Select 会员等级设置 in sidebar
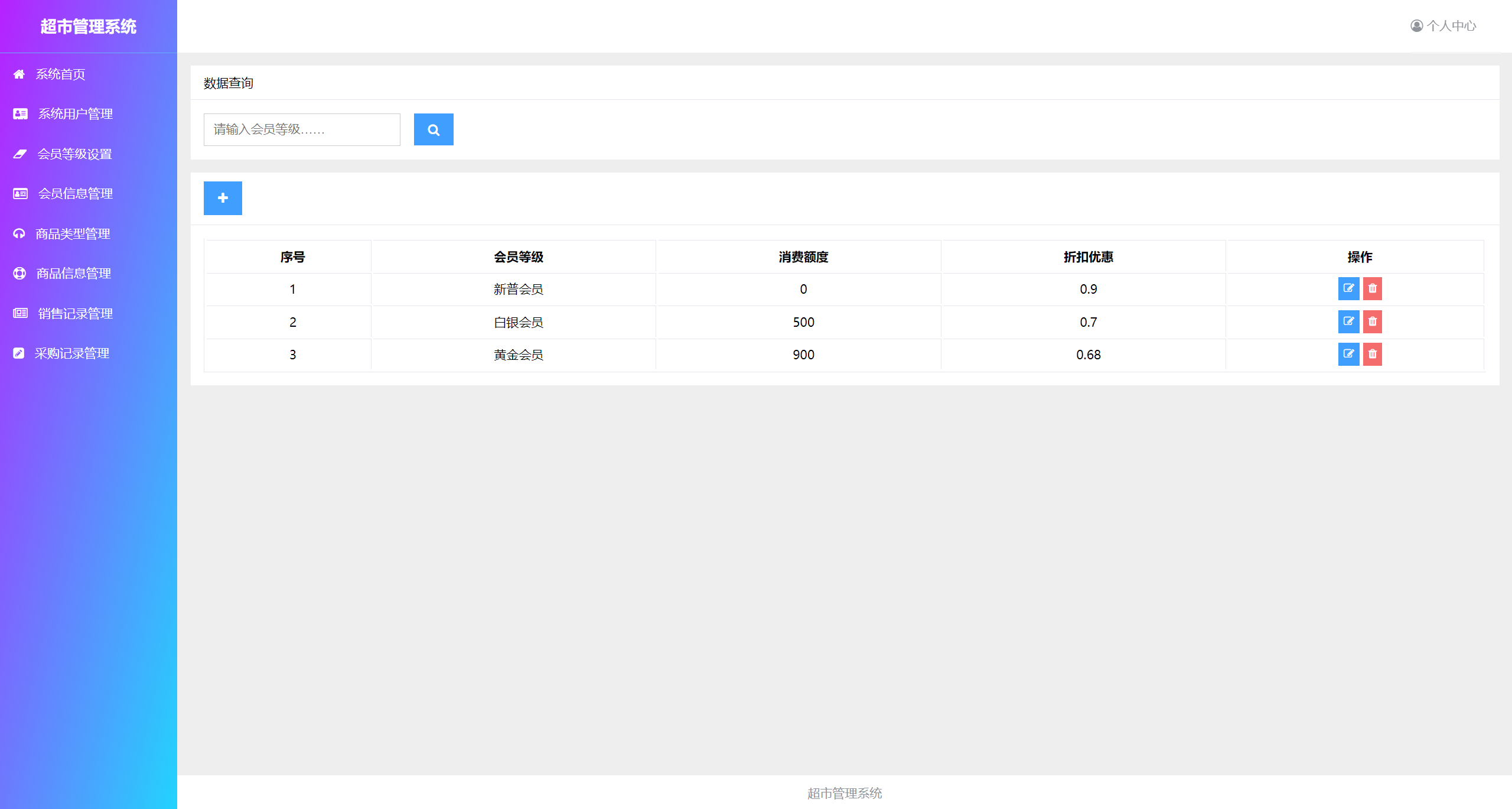The image size is (1512, 809). click(74, 154)
